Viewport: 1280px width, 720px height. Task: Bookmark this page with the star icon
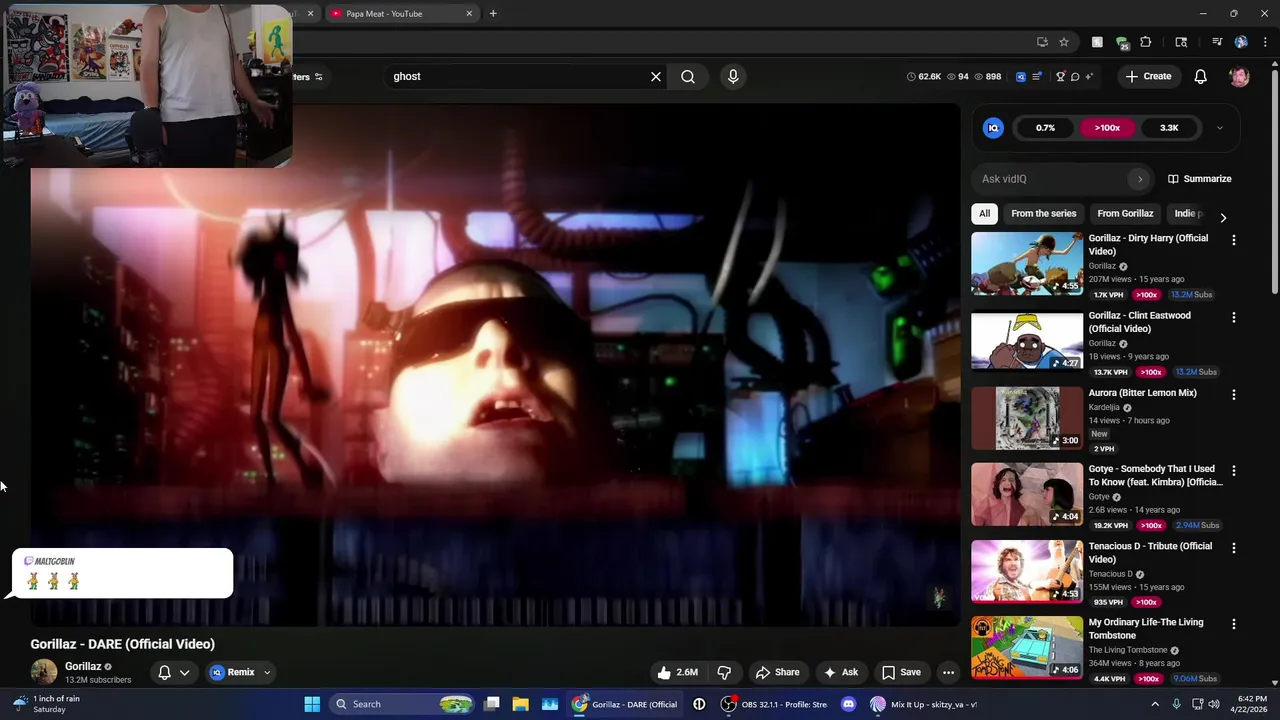(x=1064, y=42)
